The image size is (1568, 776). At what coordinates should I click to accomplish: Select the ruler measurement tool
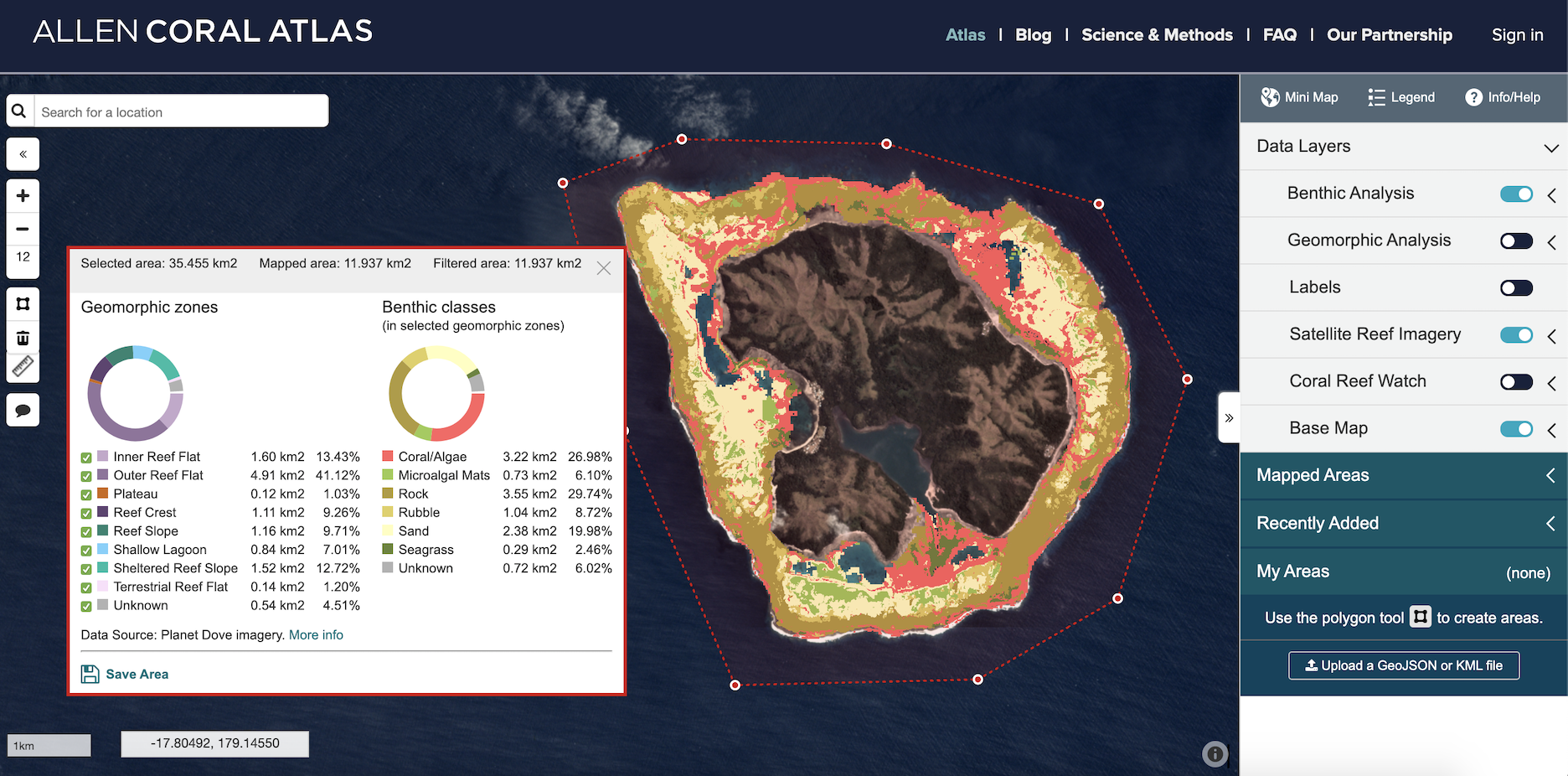point(23,367)
